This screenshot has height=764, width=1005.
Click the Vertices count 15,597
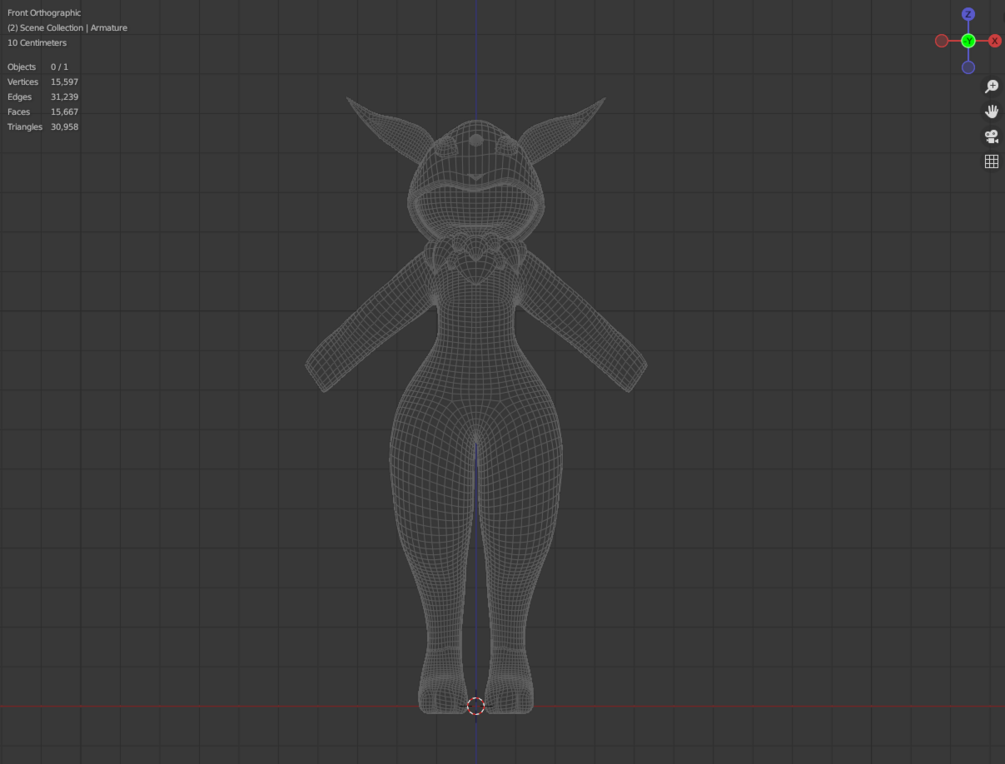[64, 82]
